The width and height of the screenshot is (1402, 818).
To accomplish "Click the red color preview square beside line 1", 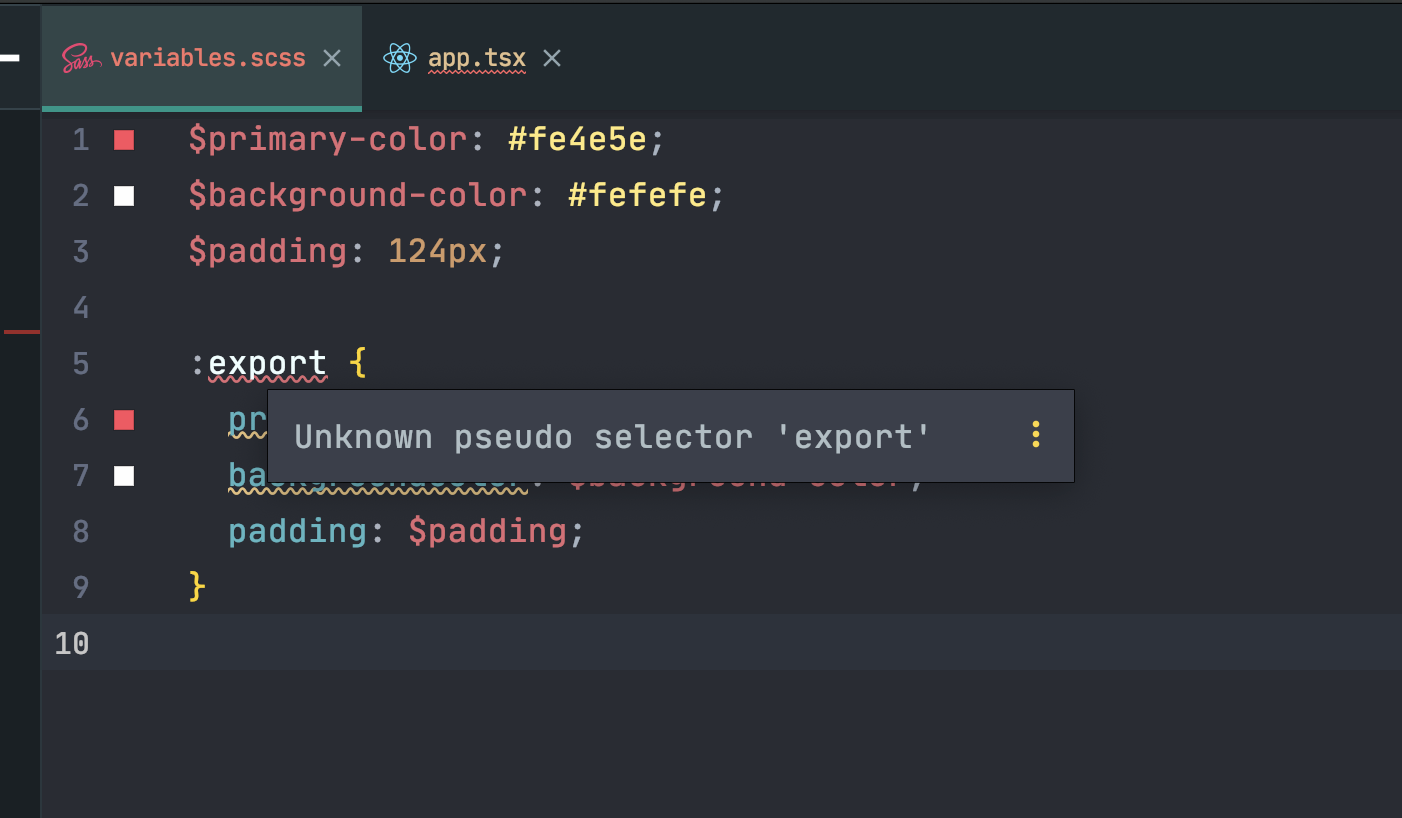I will tap(123, 140).
